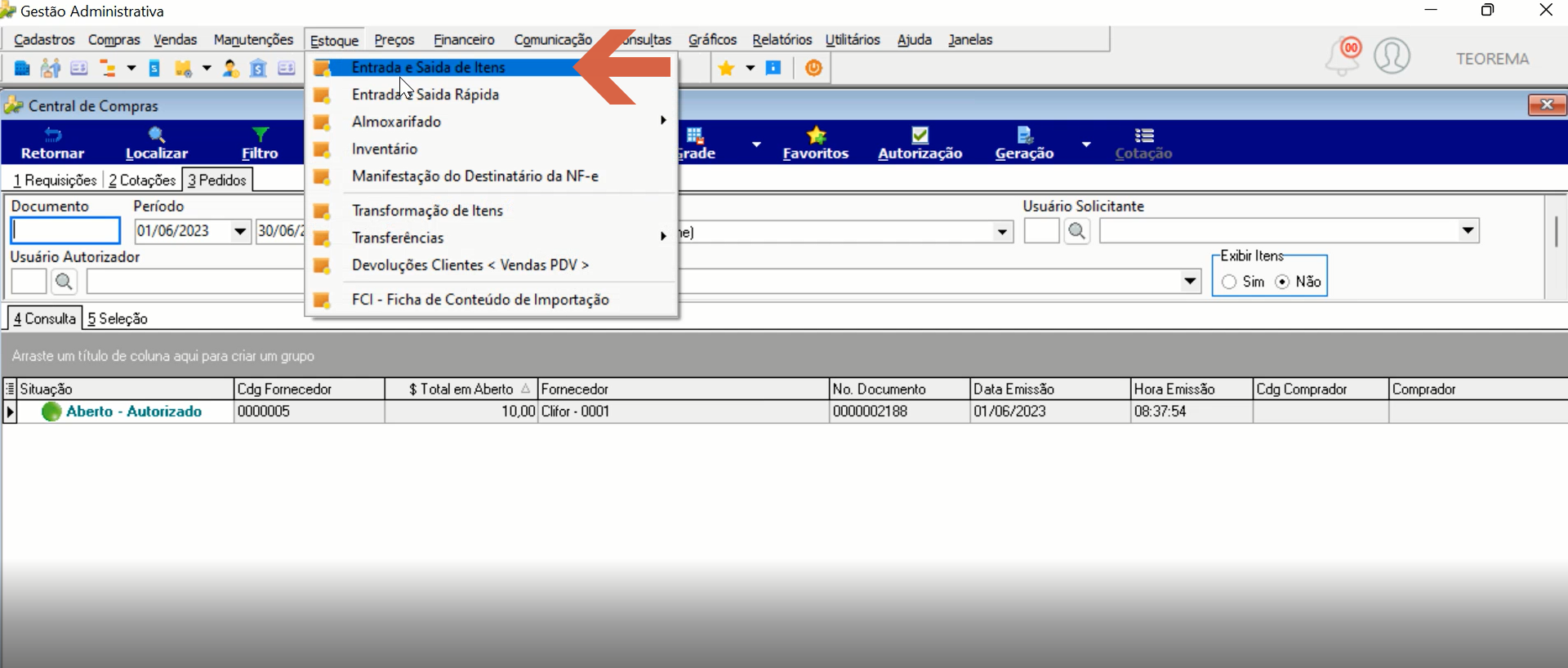
Task: Open the dropdown arrow after Geração
Action: [1086, 145]
